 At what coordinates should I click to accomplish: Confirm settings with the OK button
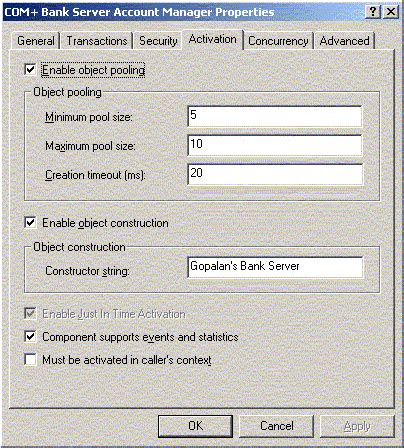point(195,426)
